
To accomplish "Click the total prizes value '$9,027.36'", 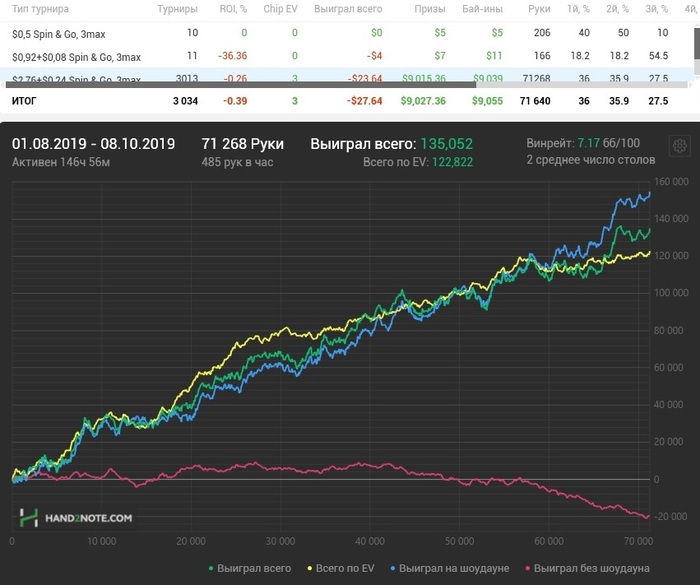I will pos(423,101).
